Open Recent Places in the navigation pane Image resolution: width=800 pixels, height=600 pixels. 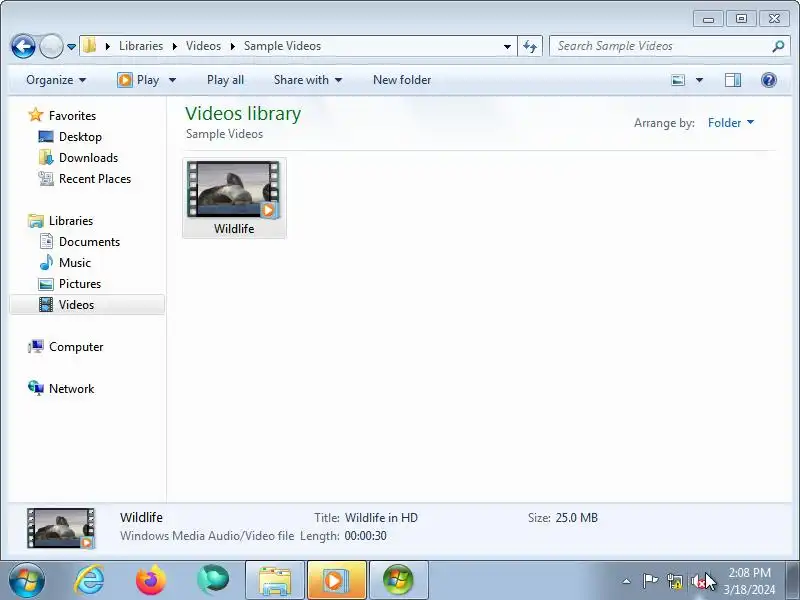(x=95, y=179)
